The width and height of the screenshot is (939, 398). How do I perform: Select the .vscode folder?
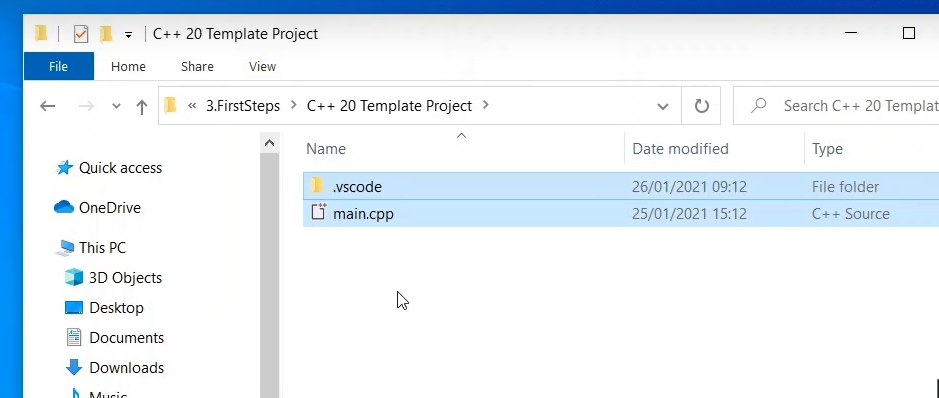358,187
